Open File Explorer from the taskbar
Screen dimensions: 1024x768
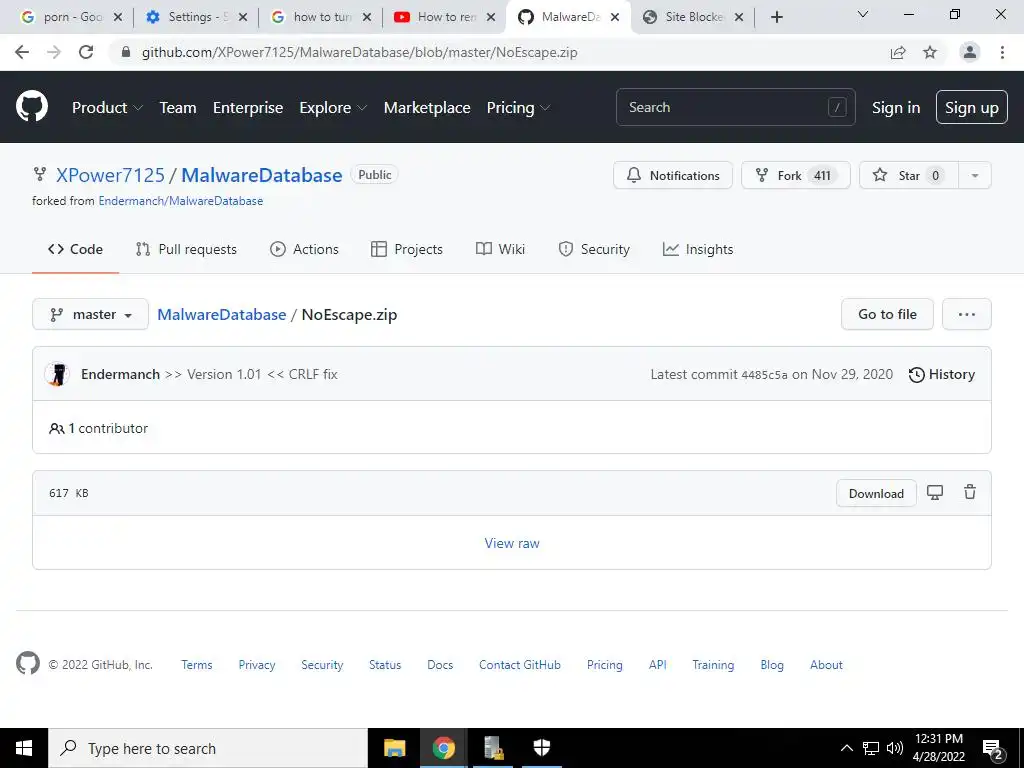coord(394,748)
